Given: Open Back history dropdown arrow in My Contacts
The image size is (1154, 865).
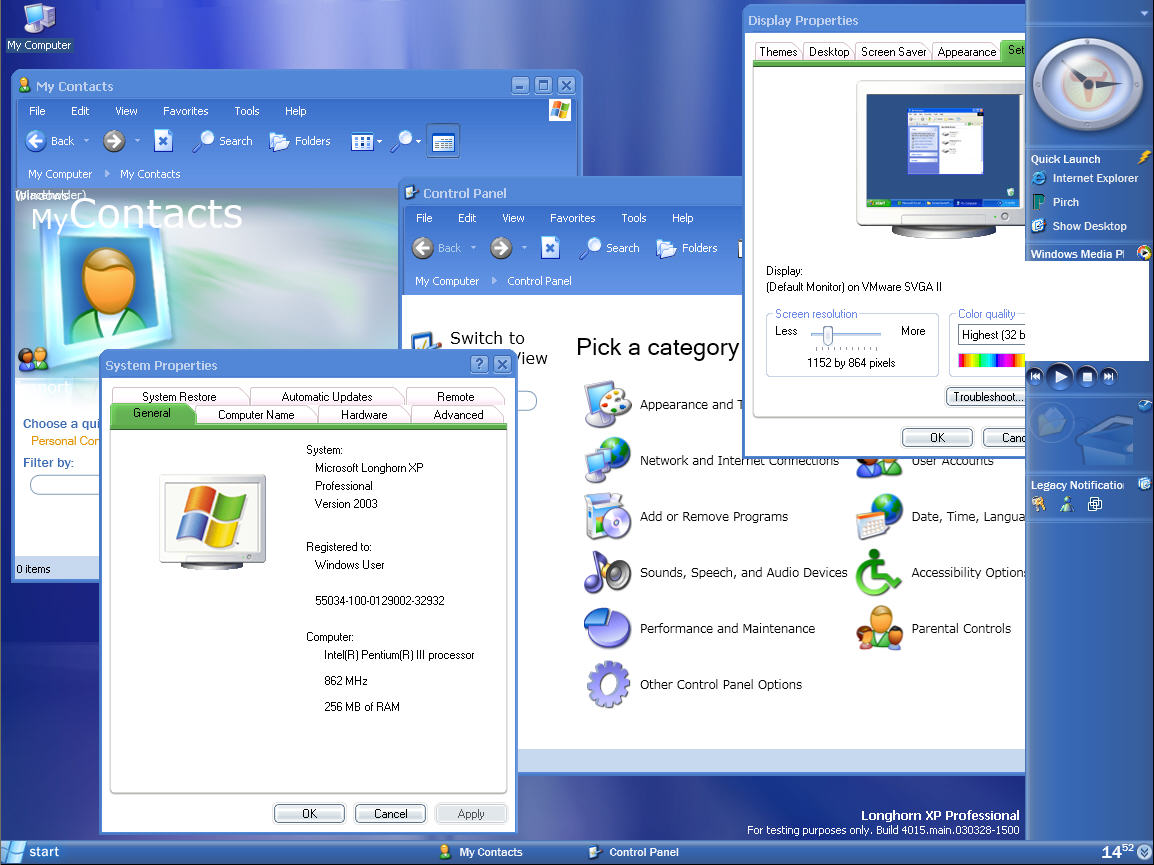Looking at the screenshot, I should 87,141.
